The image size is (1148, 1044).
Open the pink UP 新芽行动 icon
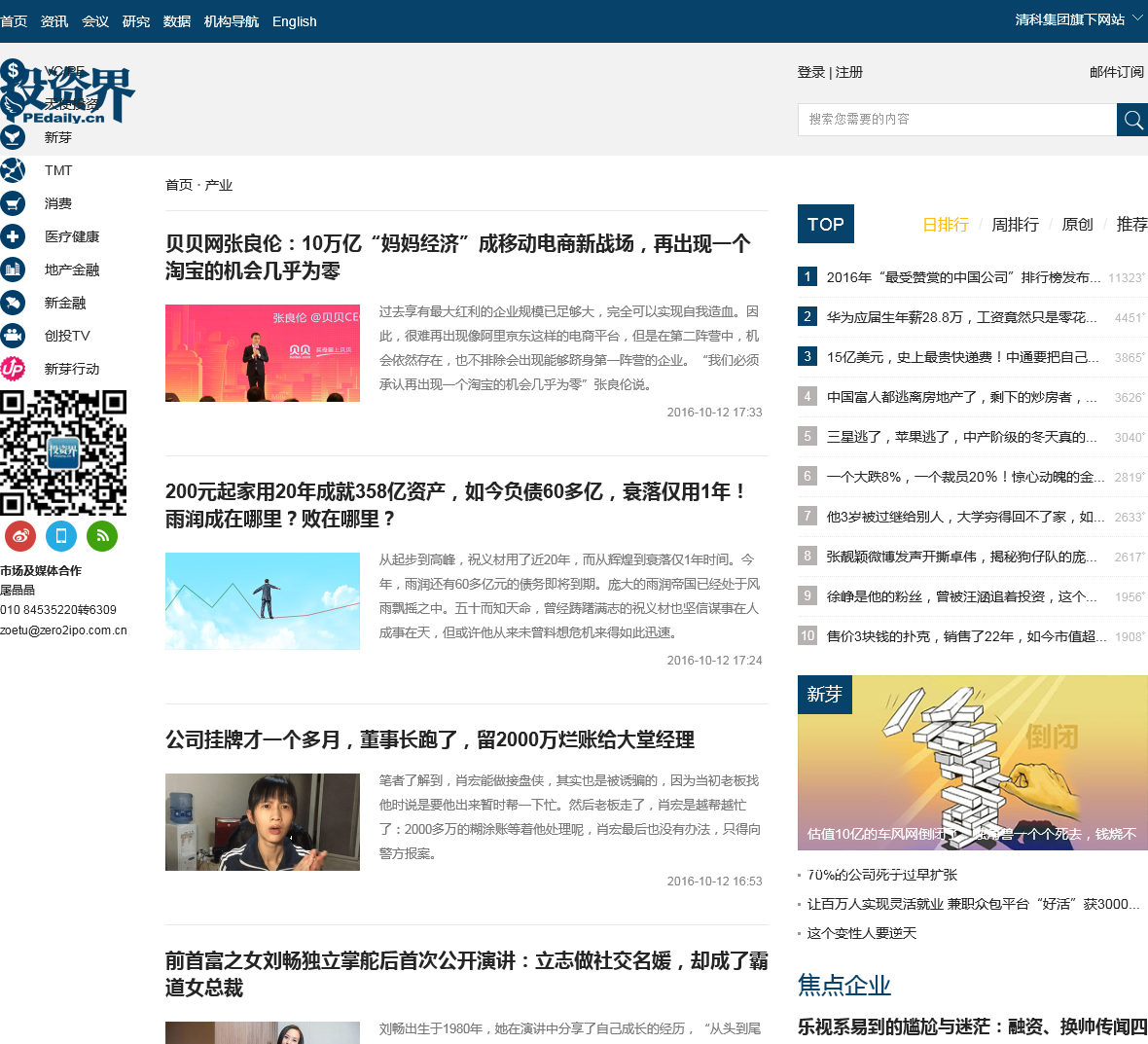coord(13,368)
